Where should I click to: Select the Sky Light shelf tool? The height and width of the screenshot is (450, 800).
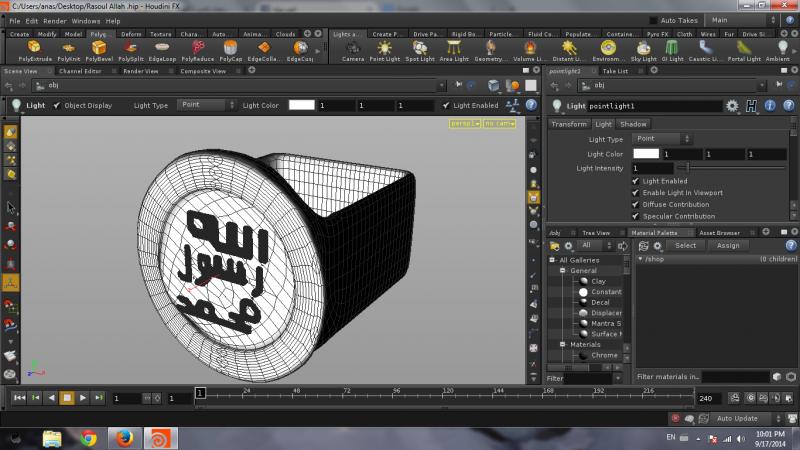644,49
